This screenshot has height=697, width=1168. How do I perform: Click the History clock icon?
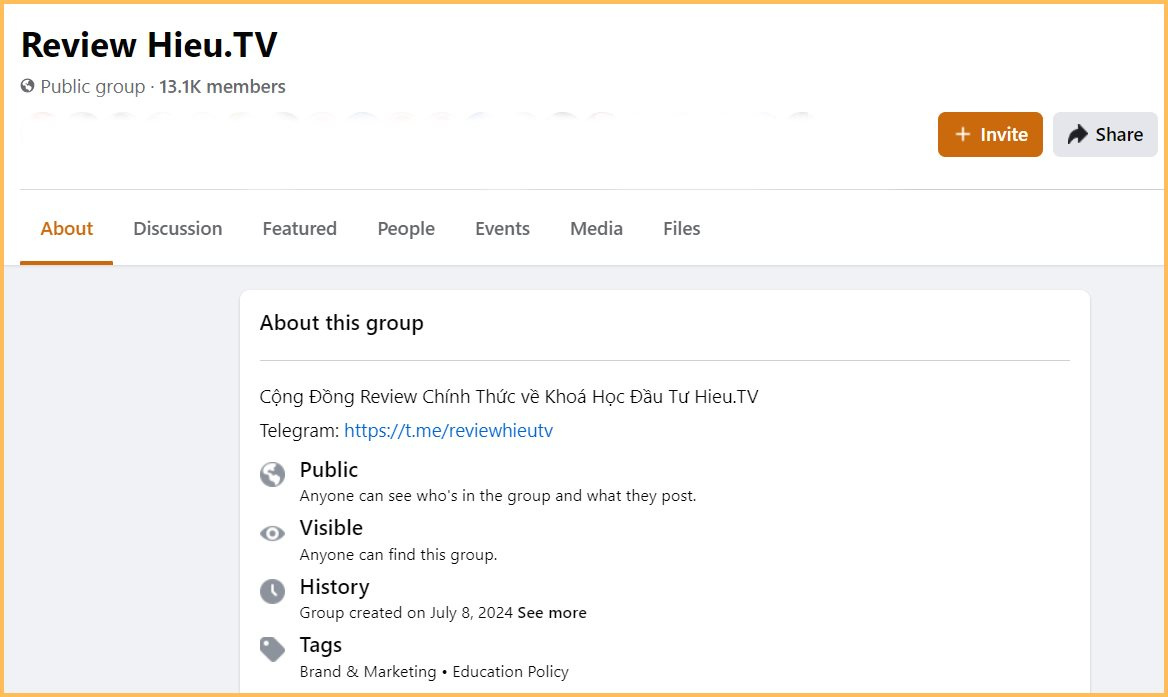coord(272,591)
